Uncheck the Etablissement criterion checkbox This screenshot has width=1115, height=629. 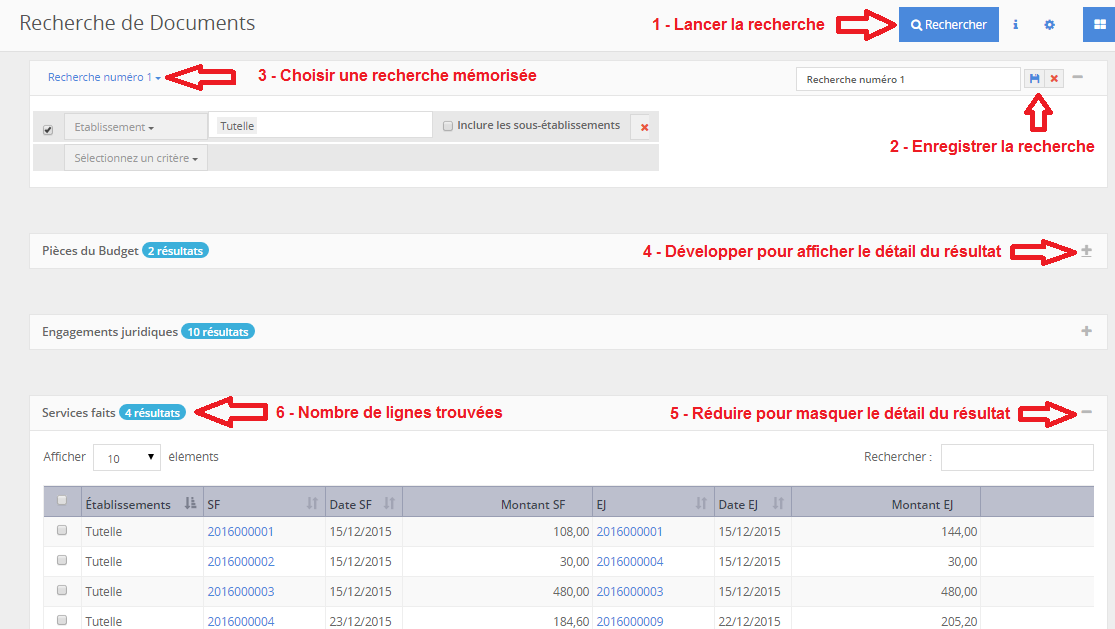48,130
